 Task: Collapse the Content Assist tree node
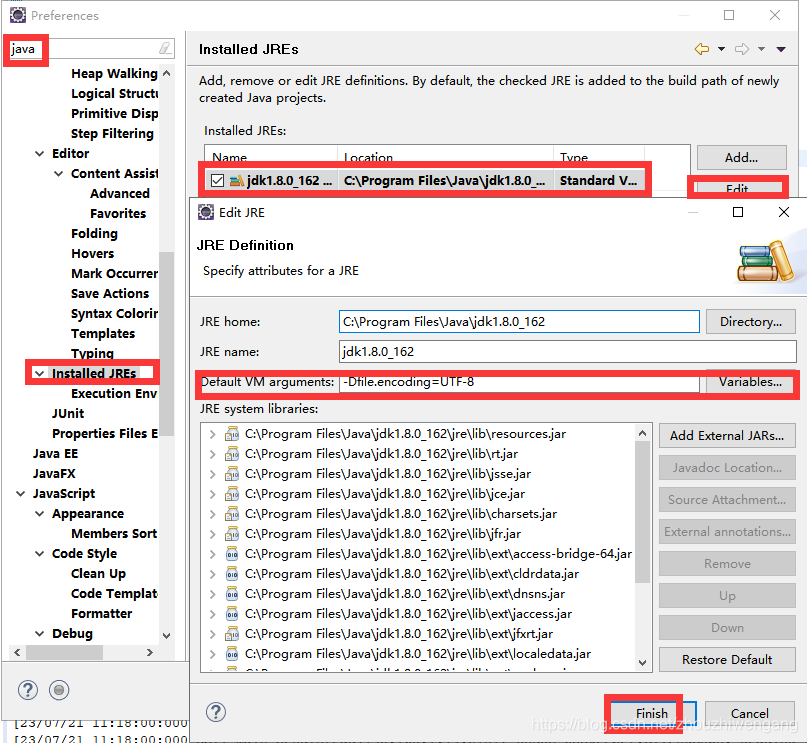point(58,173)
